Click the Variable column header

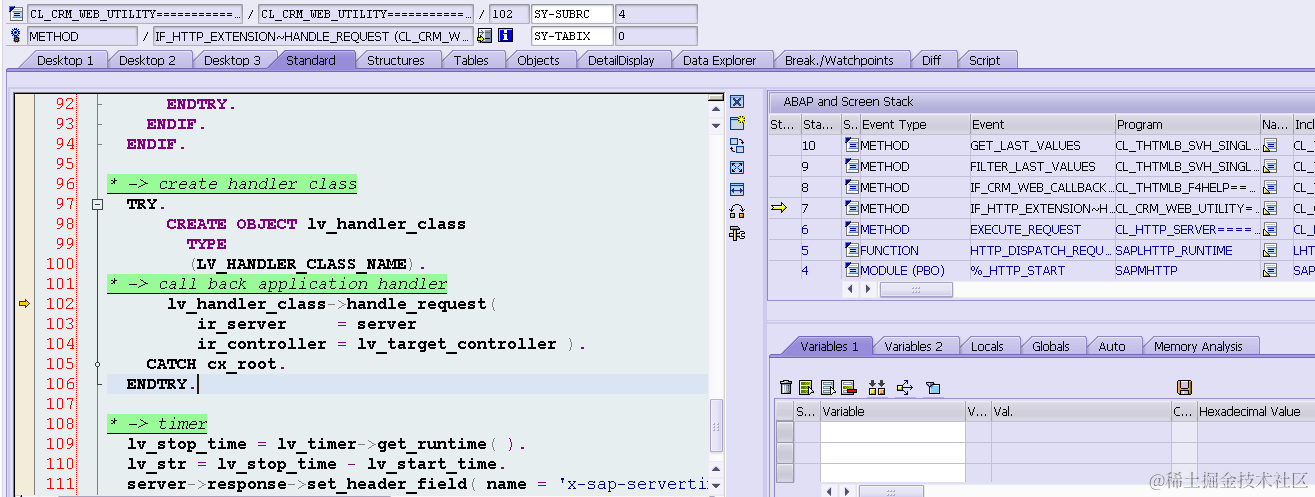click(892, 411)
